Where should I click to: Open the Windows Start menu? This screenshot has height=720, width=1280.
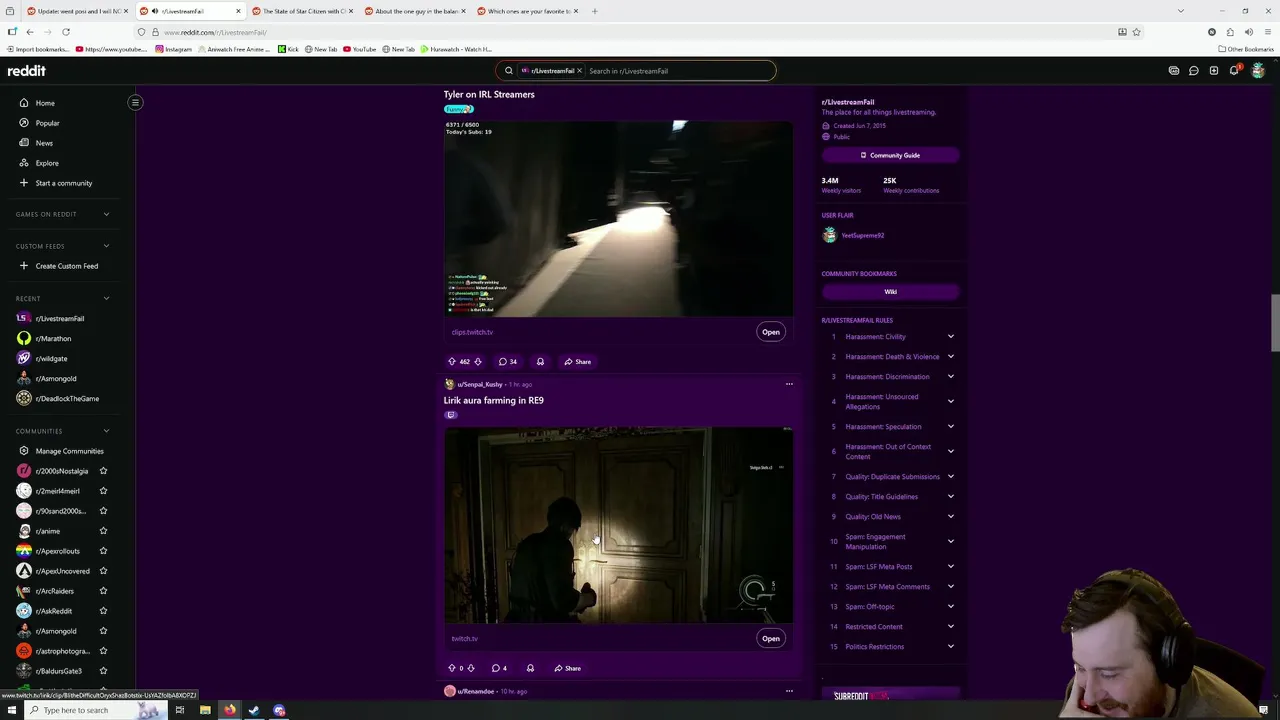(x=12, y=710)
